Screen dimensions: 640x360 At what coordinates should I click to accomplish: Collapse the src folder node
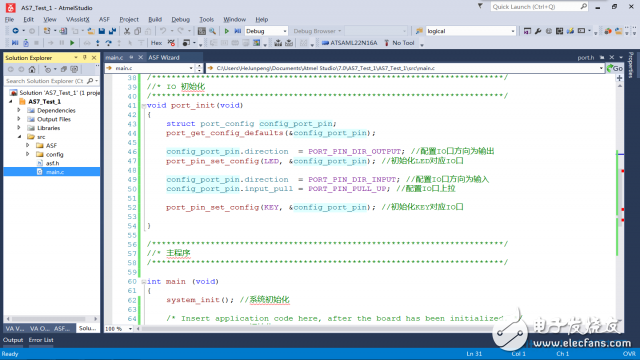(19, 137)
